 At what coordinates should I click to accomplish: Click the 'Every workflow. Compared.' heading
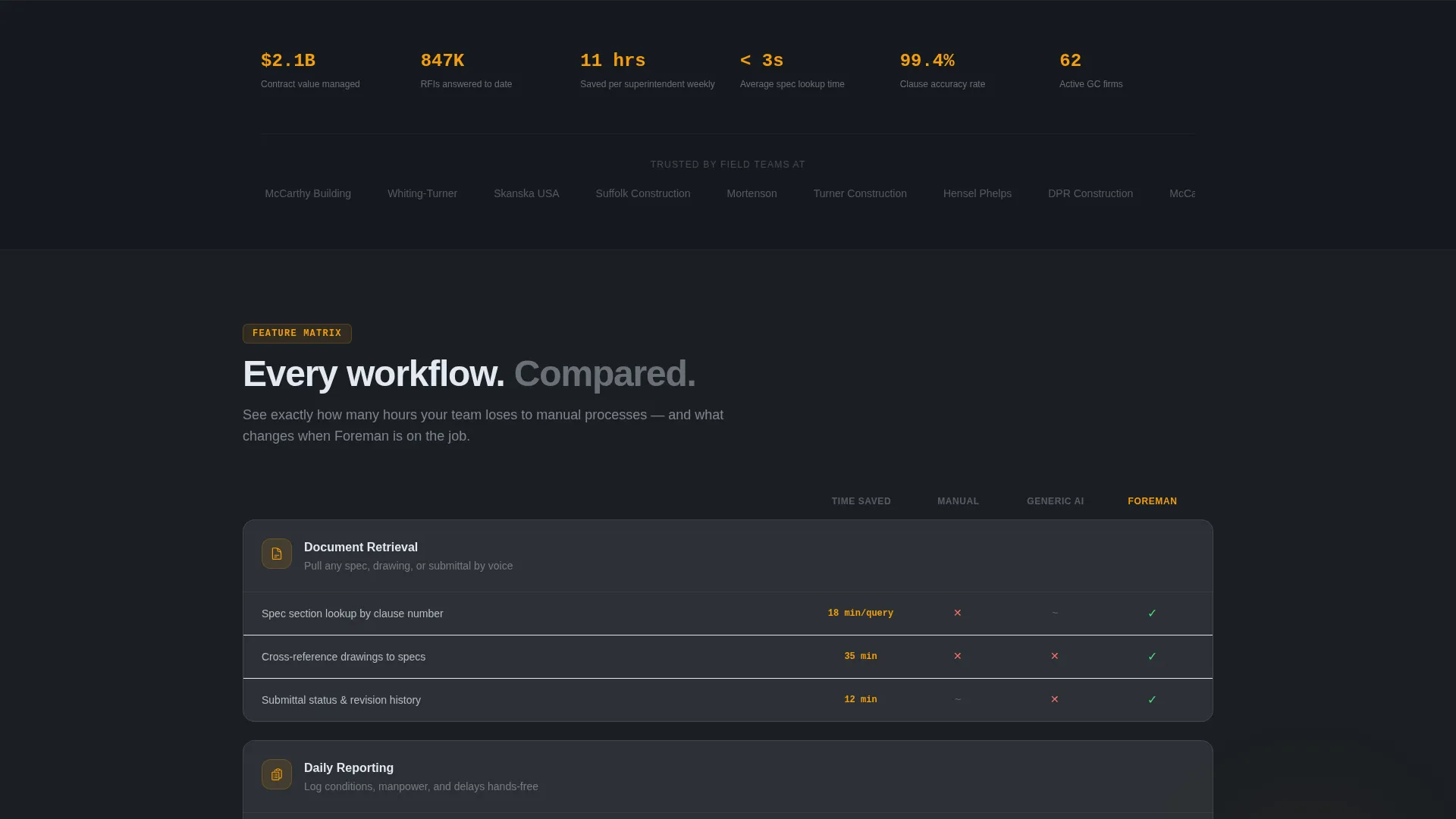469,374
